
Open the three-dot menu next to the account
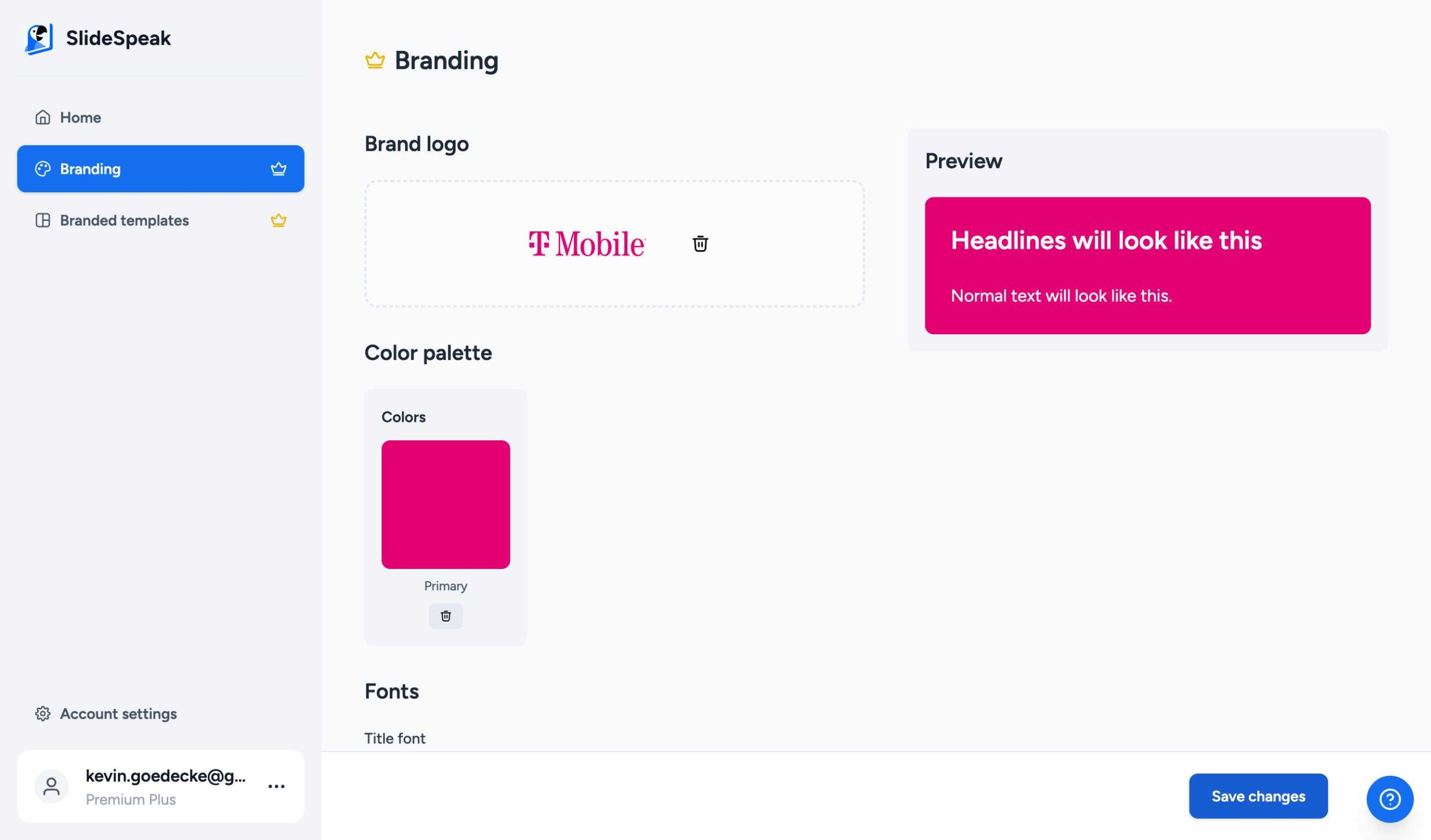276,786
